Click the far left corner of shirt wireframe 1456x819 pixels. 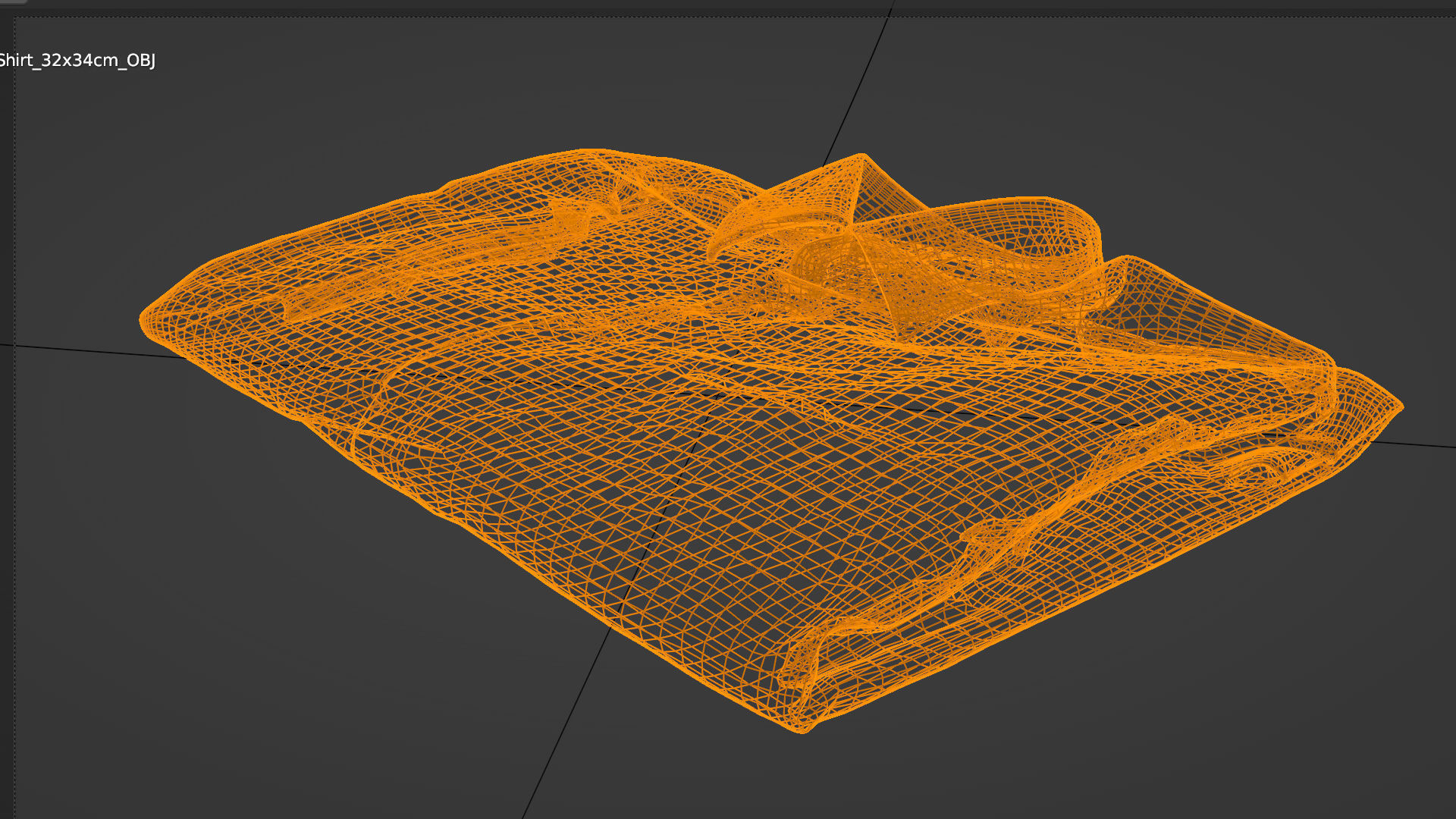144,320
